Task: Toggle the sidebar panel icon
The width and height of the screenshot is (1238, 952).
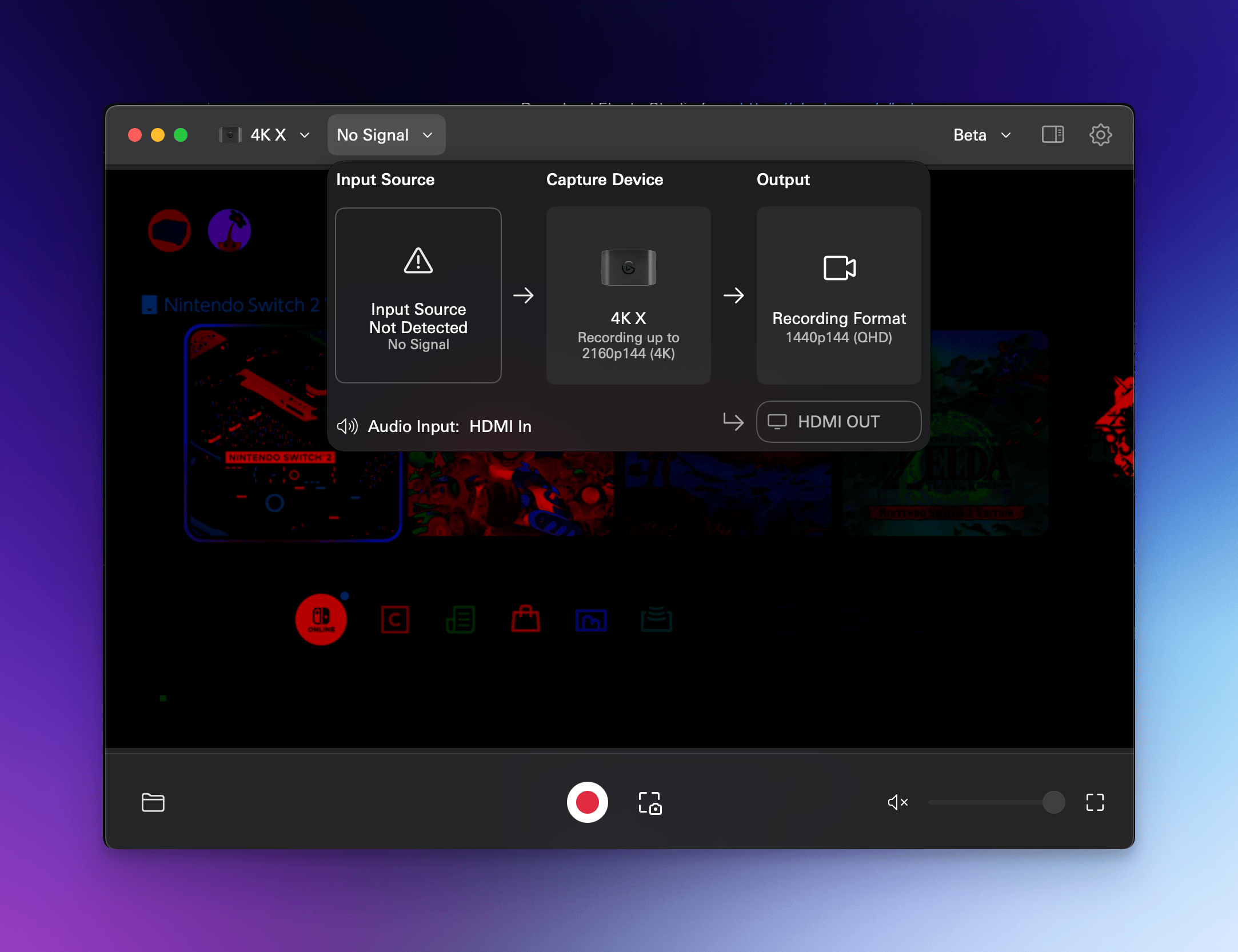Action: pos(1052,135)
